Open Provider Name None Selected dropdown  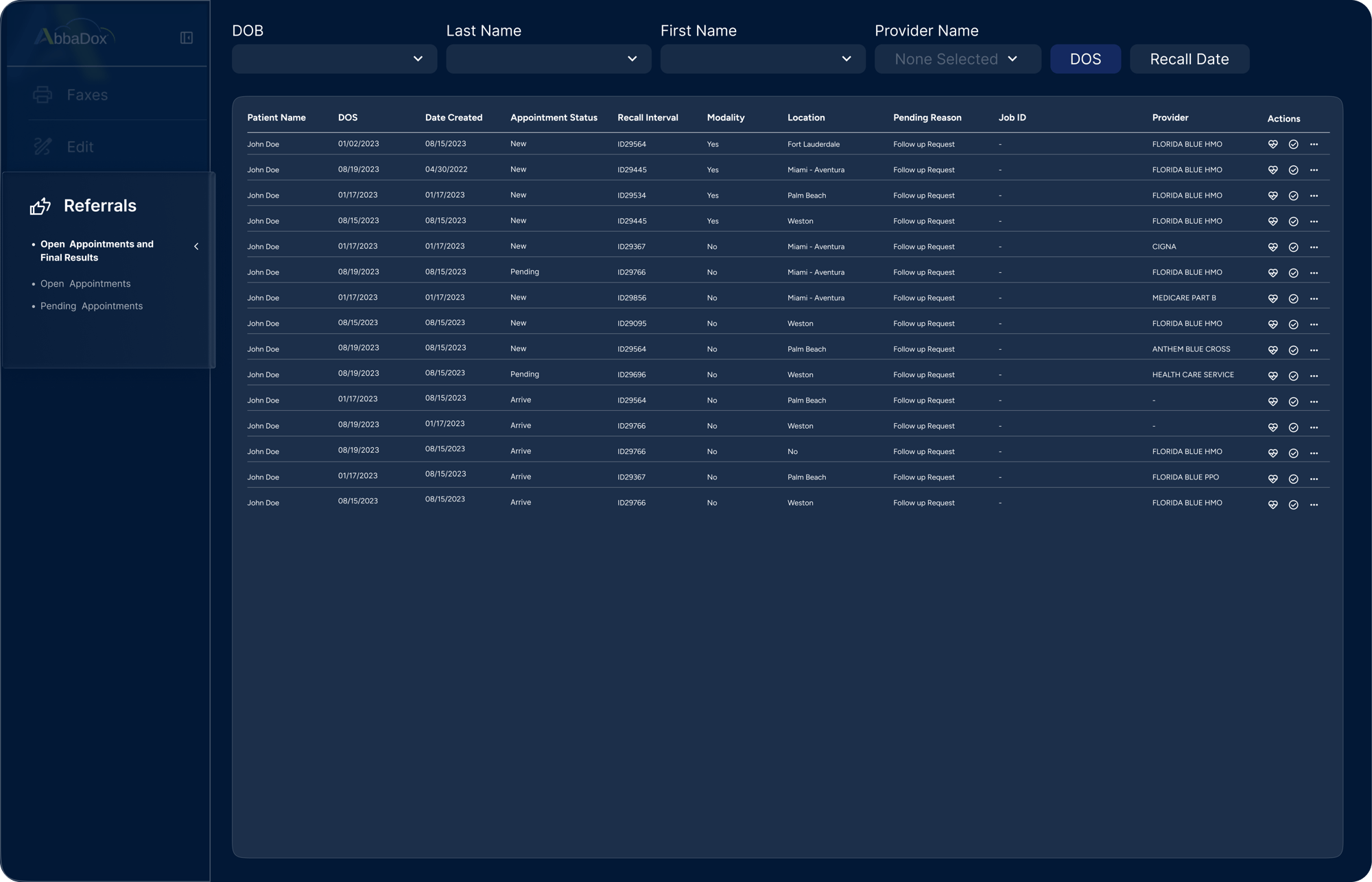click(957, 59)
